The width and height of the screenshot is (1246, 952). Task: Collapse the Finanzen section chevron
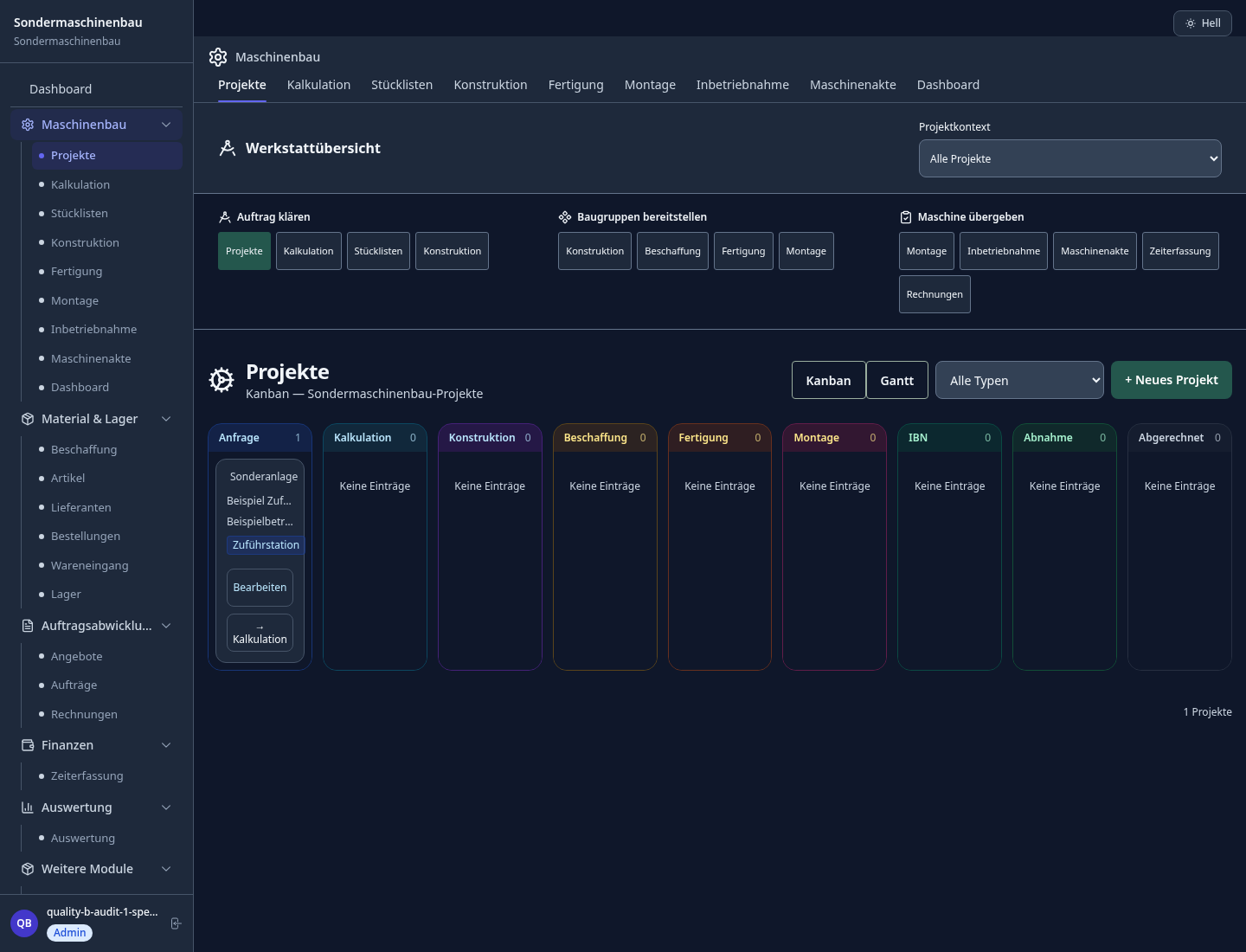[166, 745]
